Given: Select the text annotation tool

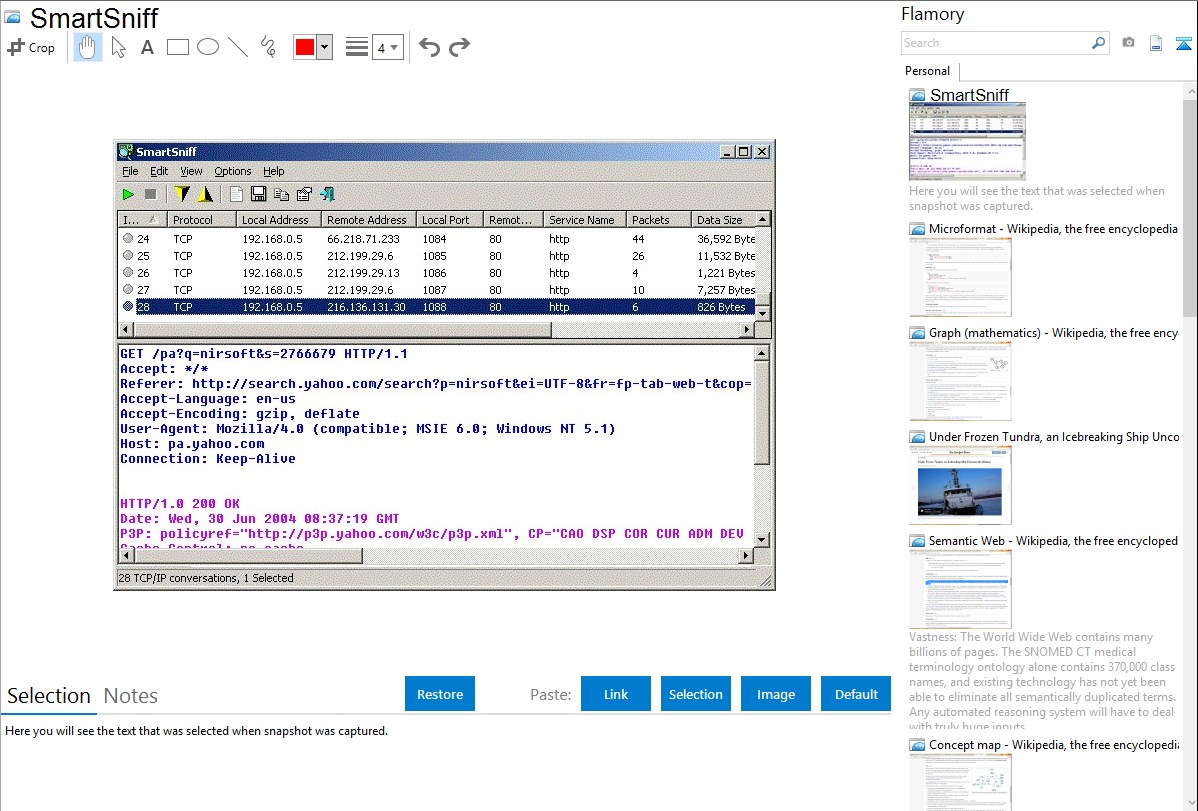Looking at the screenshot, I should pos(147,47).
